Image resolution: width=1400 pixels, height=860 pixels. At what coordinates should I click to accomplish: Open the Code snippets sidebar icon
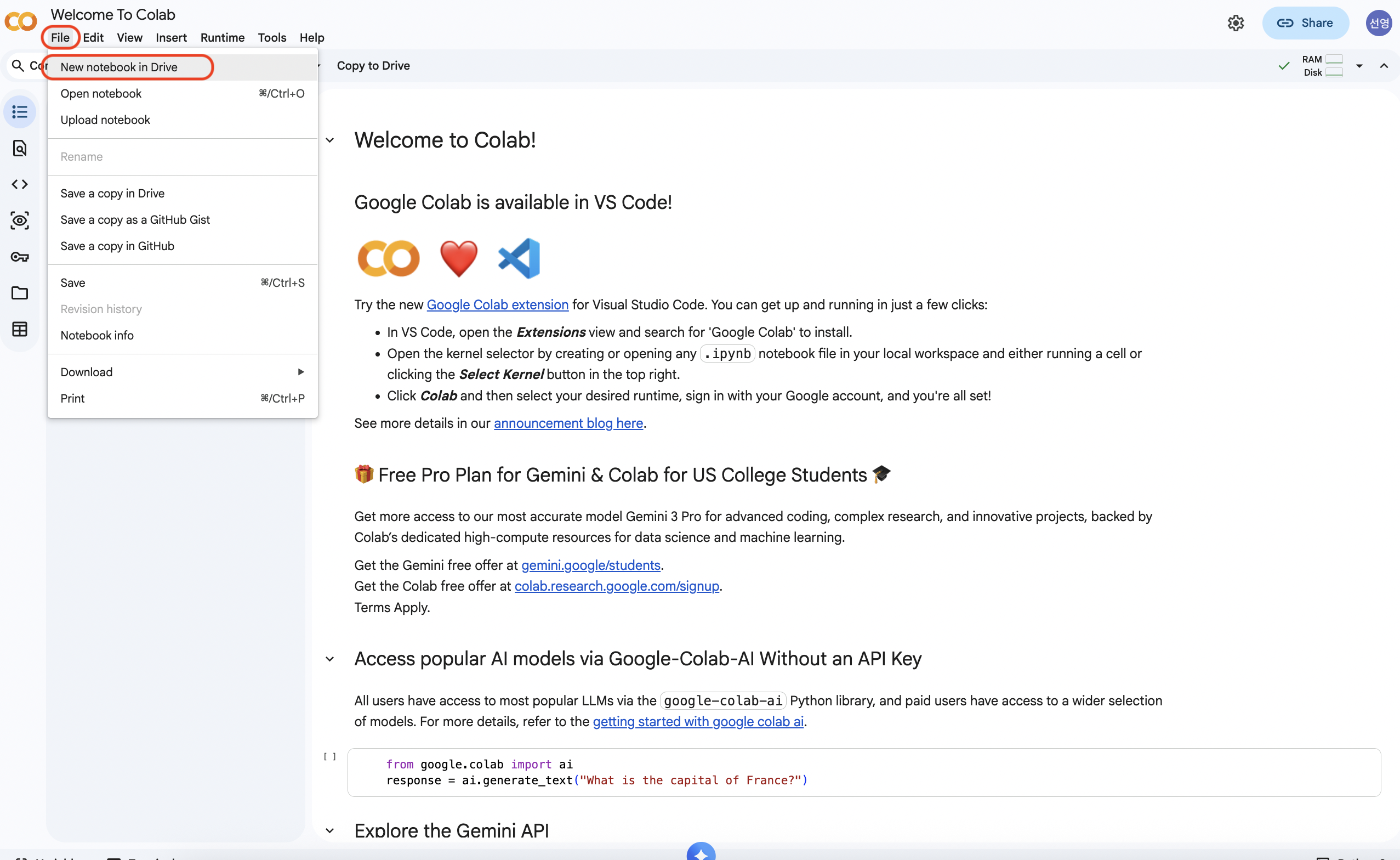(x=20, y=184)
